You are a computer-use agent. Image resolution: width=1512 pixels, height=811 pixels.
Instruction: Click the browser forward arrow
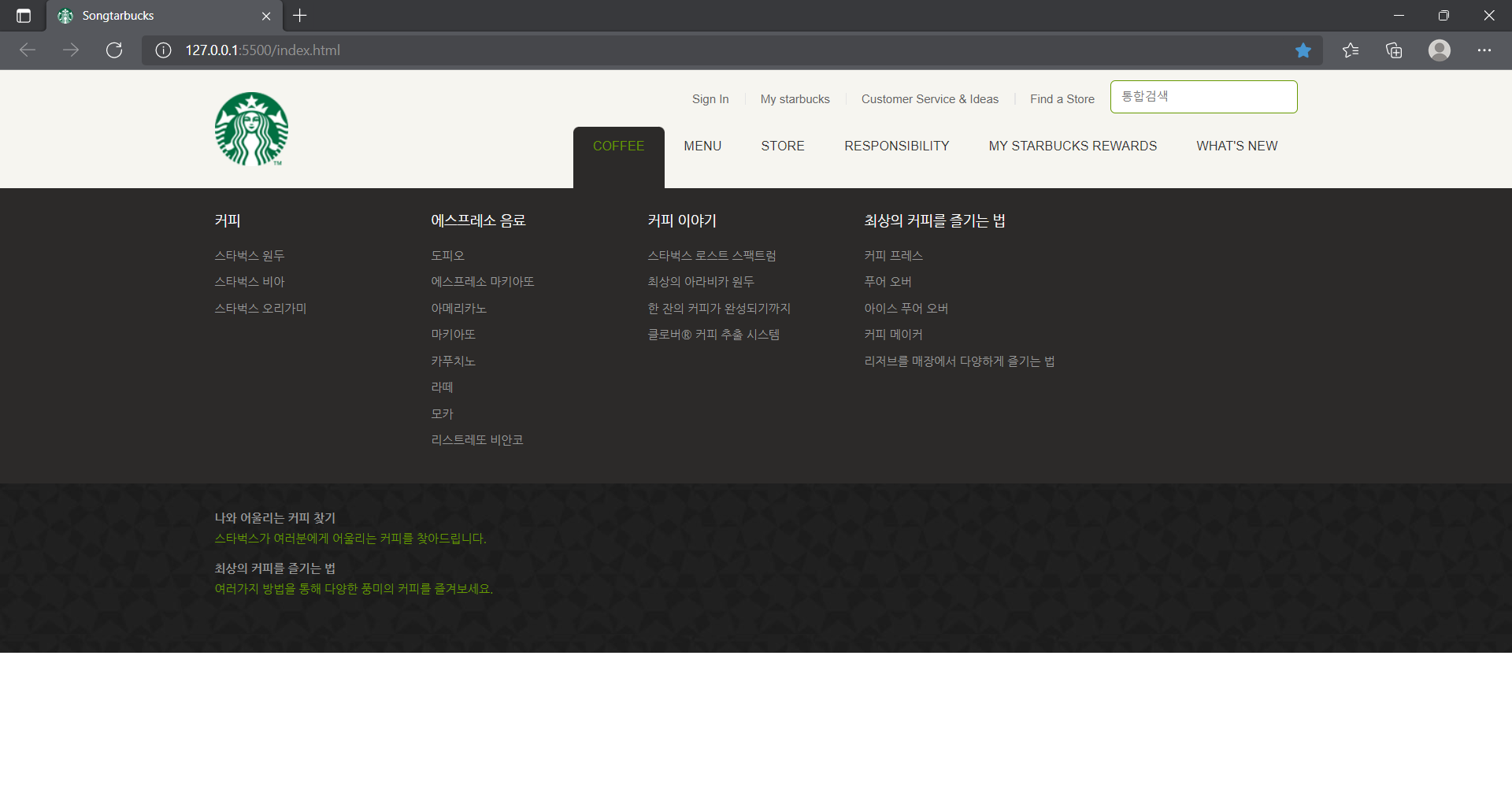[x=71, y=50]
